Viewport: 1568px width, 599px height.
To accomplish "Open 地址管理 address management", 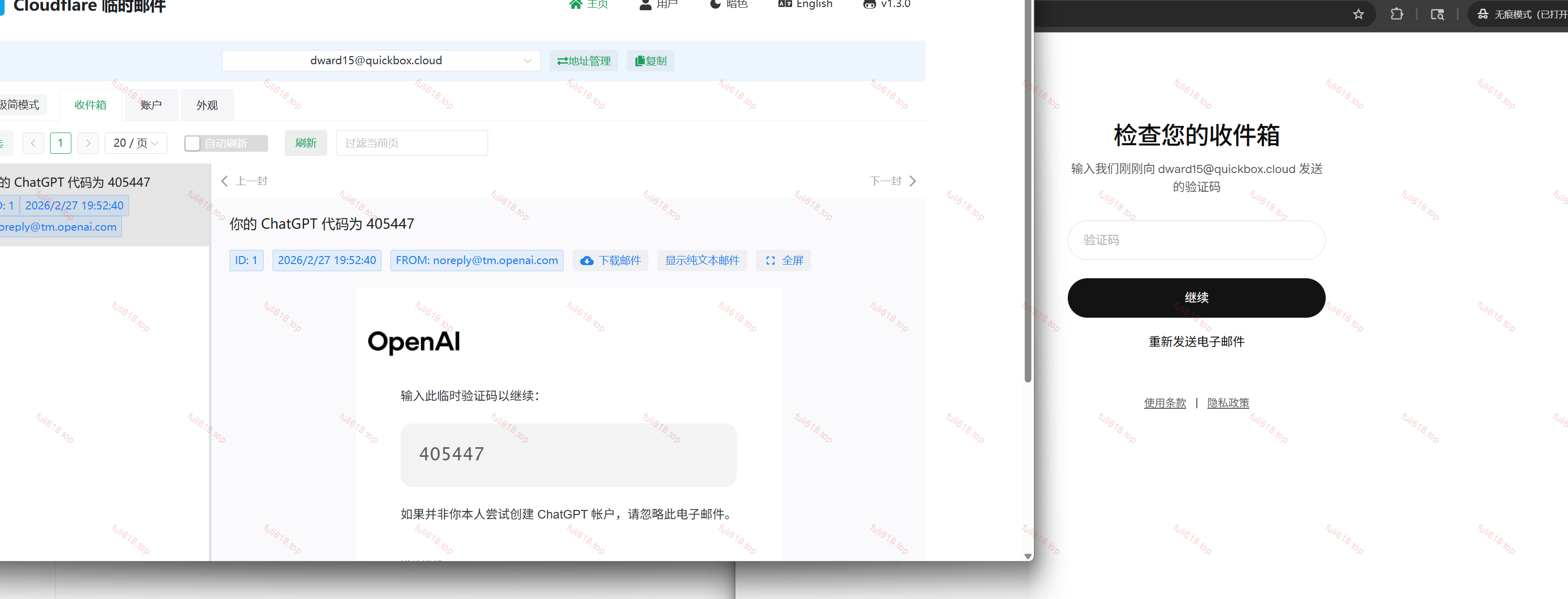I will [584, 61].
